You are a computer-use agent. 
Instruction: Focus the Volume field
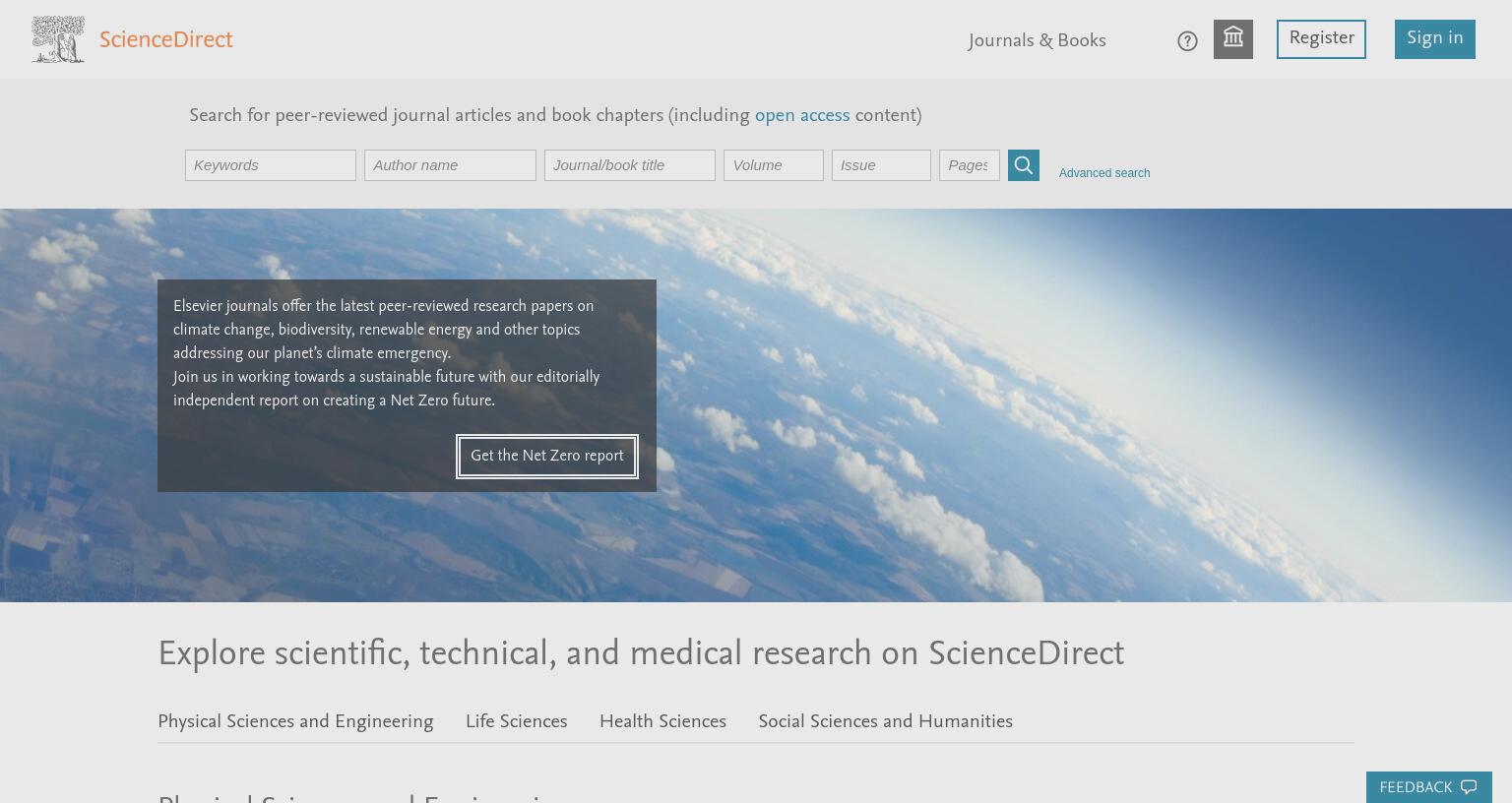click(x=774, y=165)
